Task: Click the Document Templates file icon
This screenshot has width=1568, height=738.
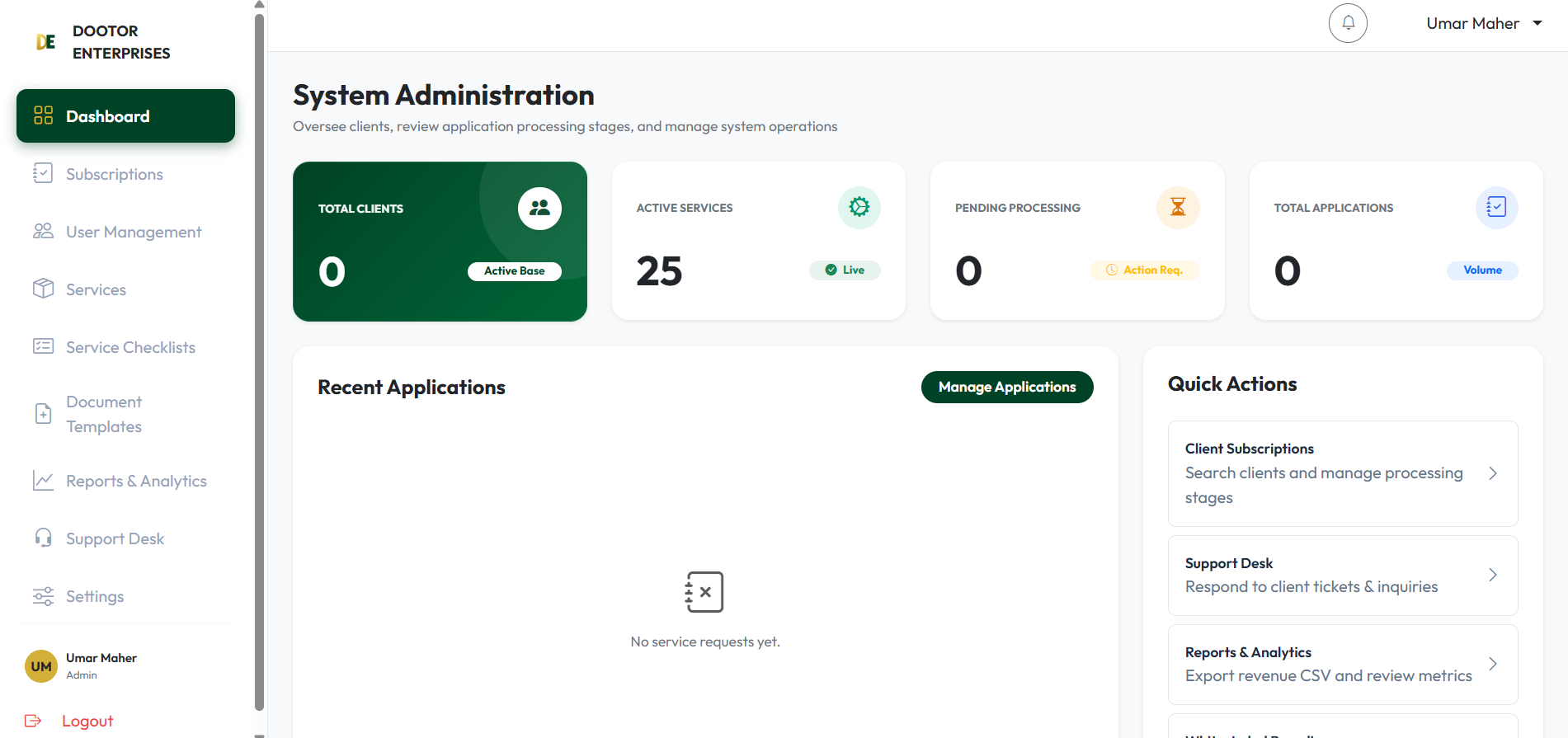Action: pos(43,413)
